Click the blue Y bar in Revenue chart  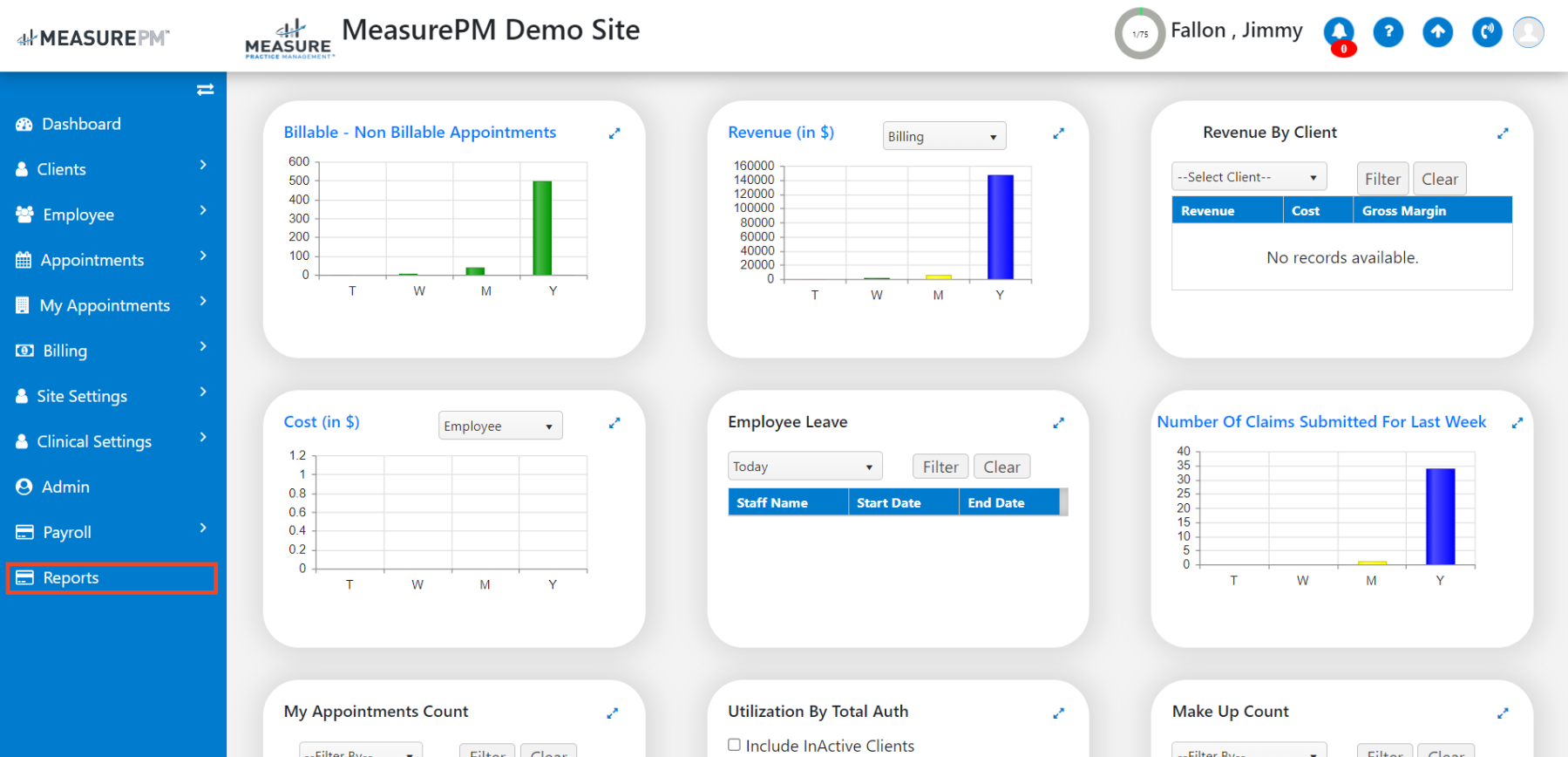(x=1001, y=227)
